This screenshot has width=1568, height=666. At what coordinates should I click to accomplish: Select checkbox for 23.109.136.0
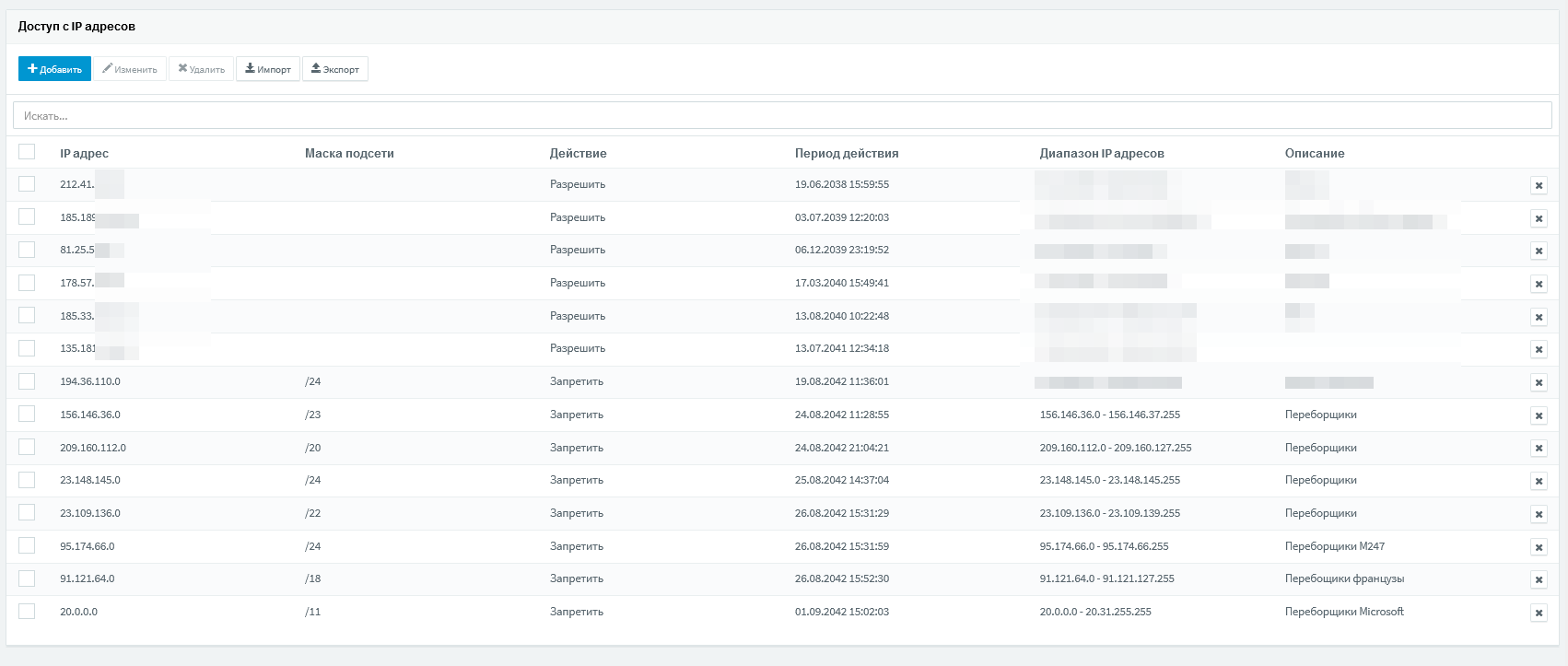[x=27, y=512]
